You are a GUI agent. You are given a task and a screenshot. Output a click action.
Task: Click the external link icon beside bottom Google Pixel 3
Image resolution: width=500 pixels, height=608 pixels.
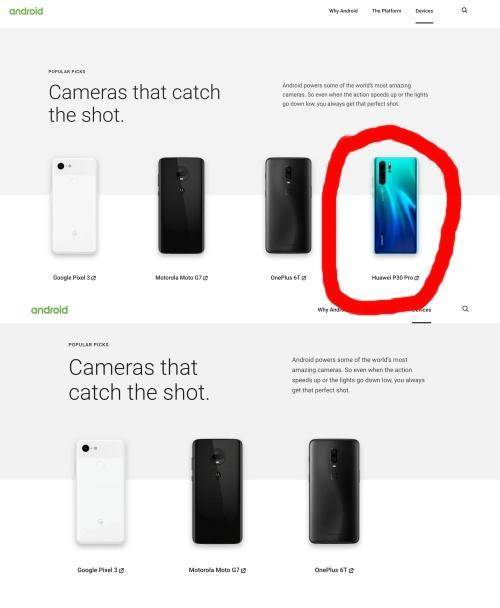point(121,570)
